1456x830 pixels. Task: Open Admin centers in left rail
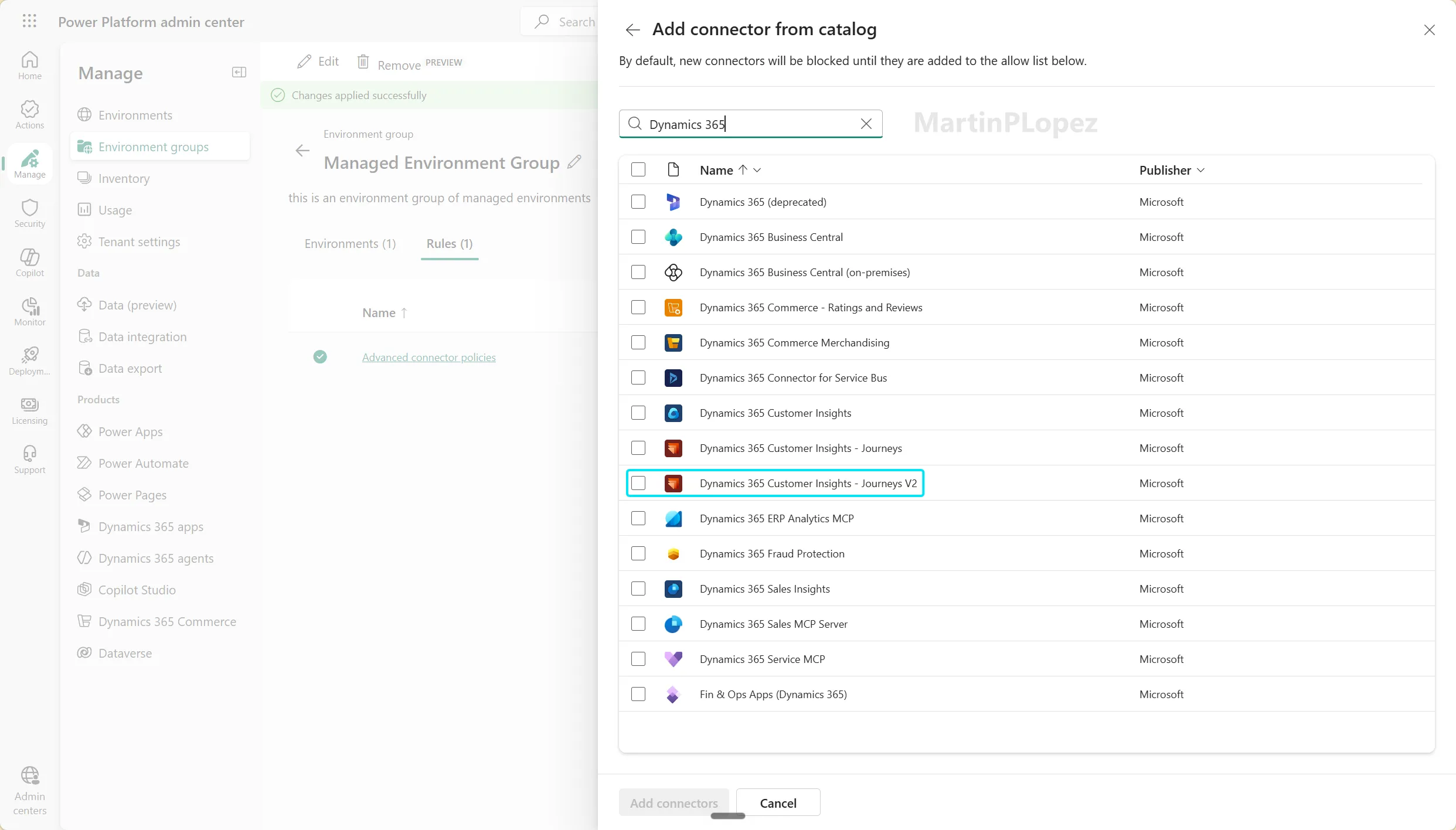(29, 791)
